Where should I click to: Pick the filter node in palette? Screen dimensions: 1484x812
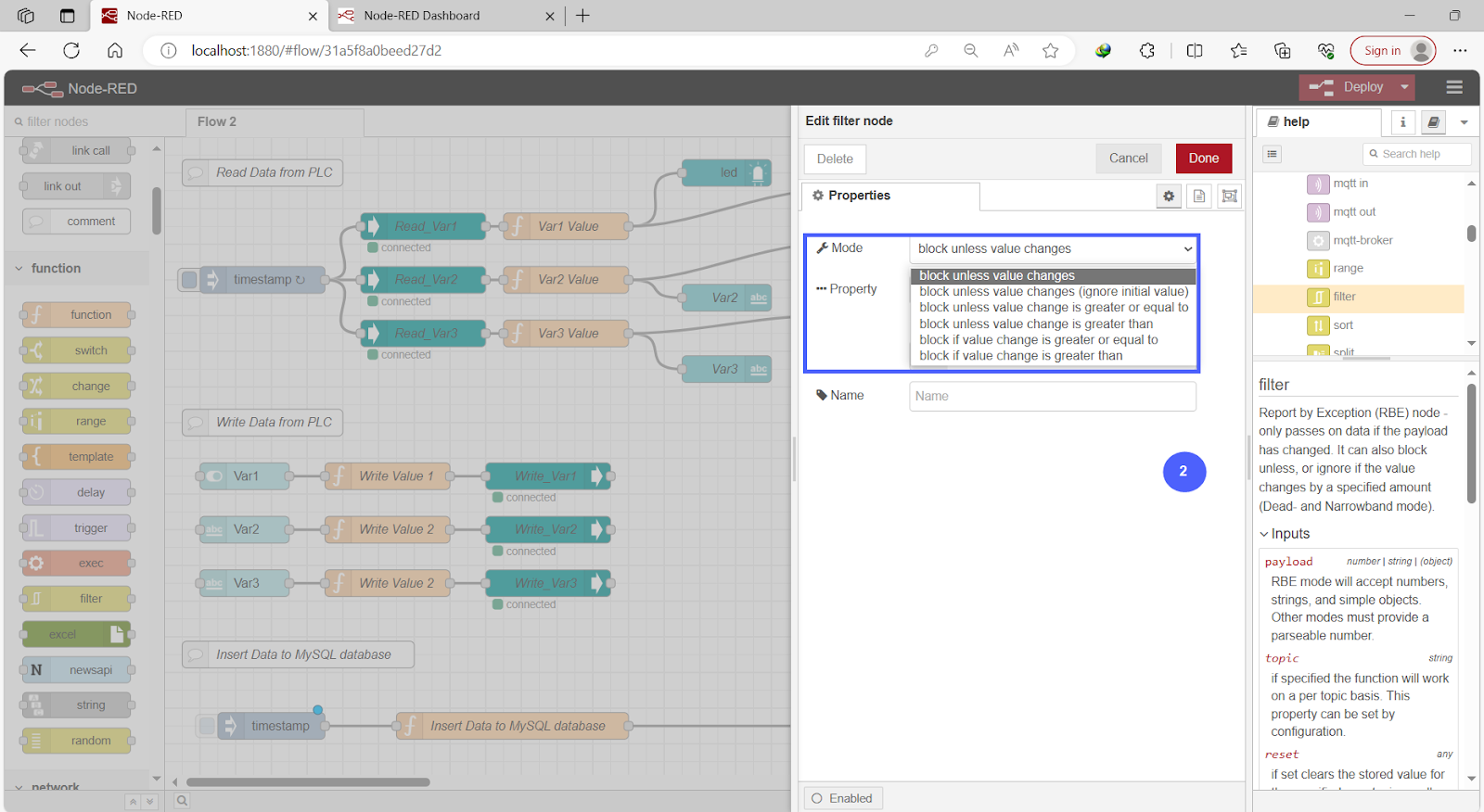tap(76, 599)
